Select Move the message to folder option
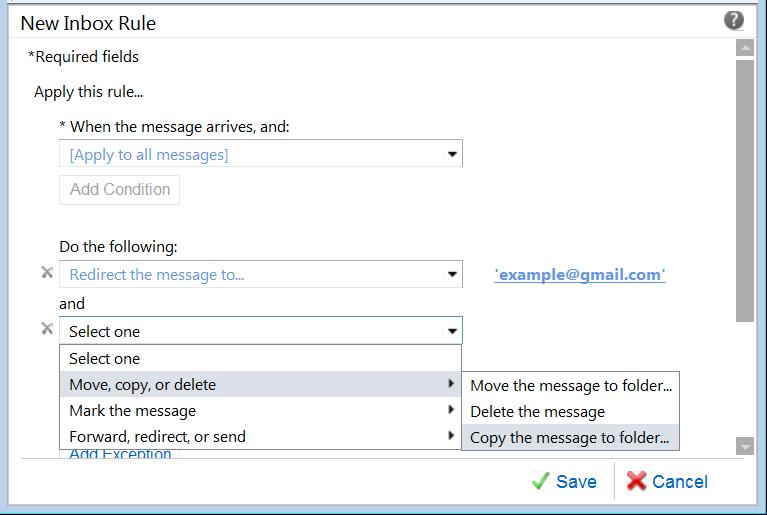 click(571, 385)
